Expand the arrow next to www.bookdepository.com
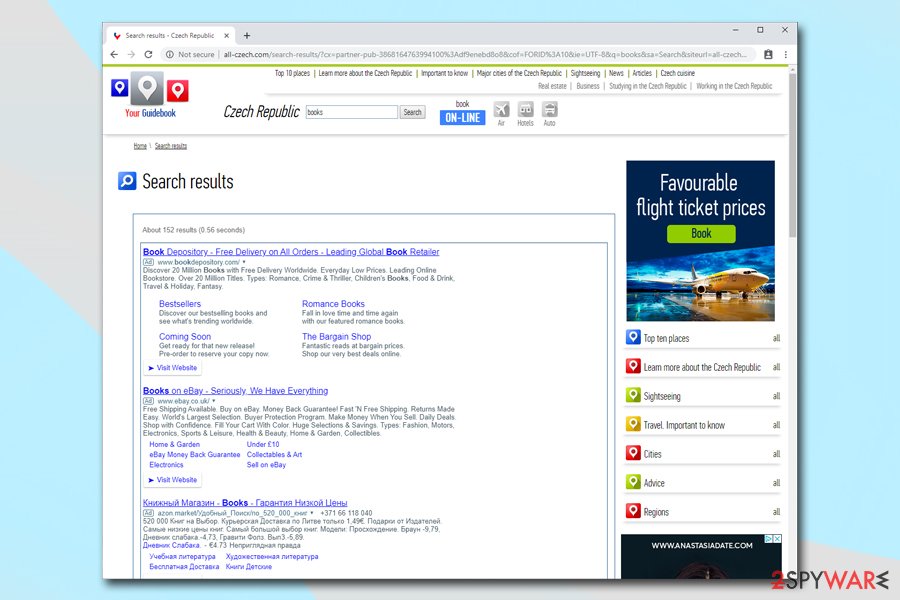900x600 pixels. (x=244, y=262)
